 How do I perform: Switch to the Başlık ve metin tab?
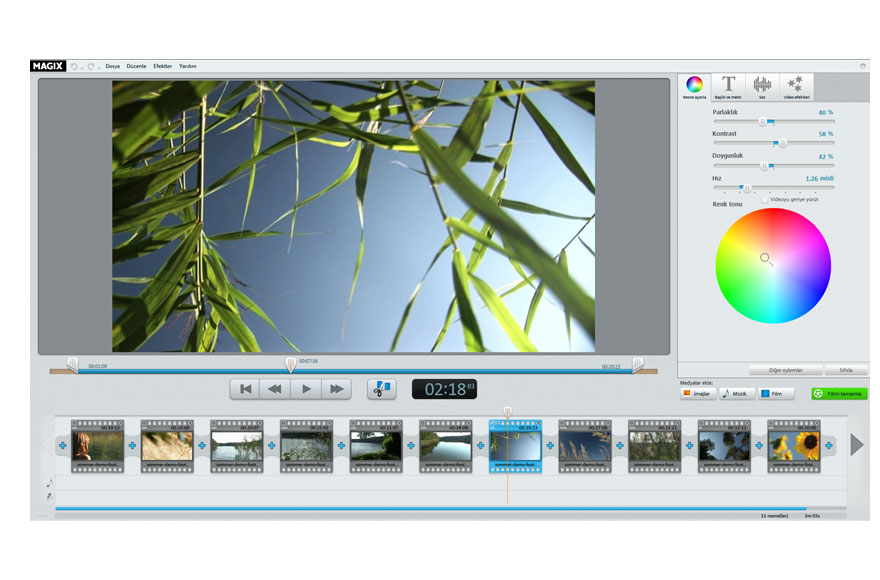tap(728, 87)
